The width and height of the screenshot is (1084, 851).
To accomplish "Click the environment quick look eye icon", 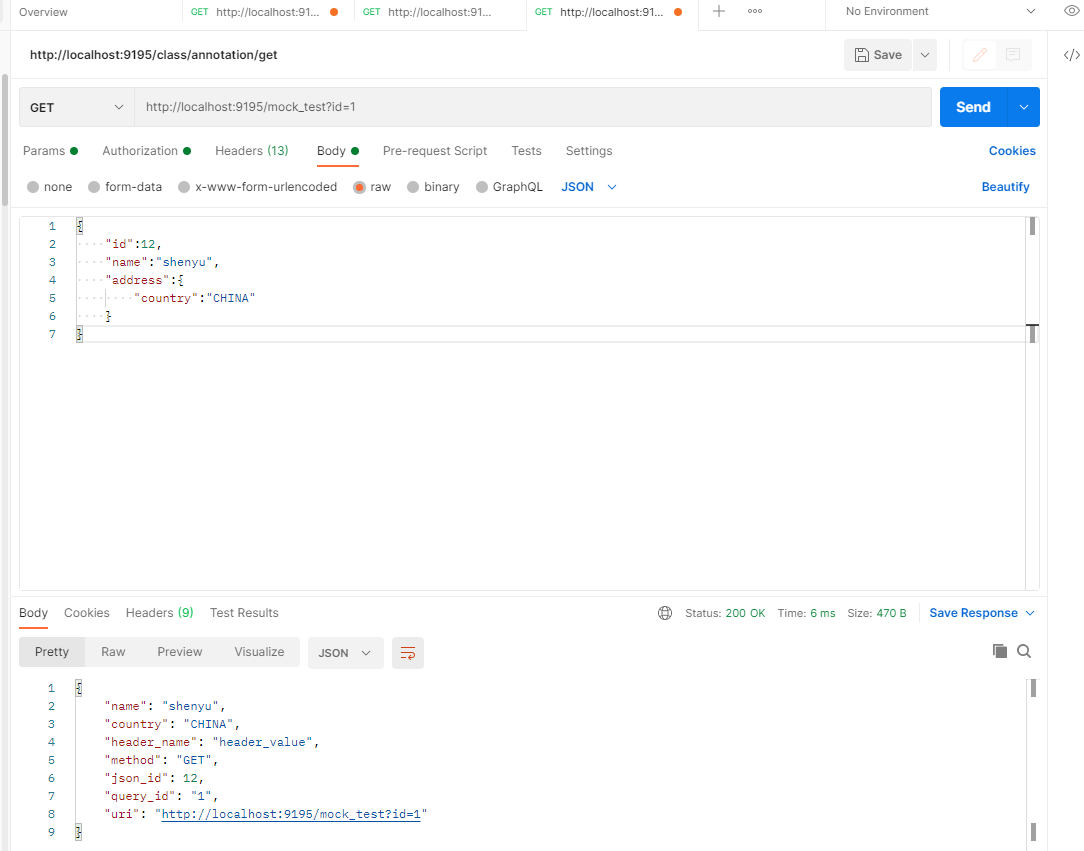I will pos(1072,11).
